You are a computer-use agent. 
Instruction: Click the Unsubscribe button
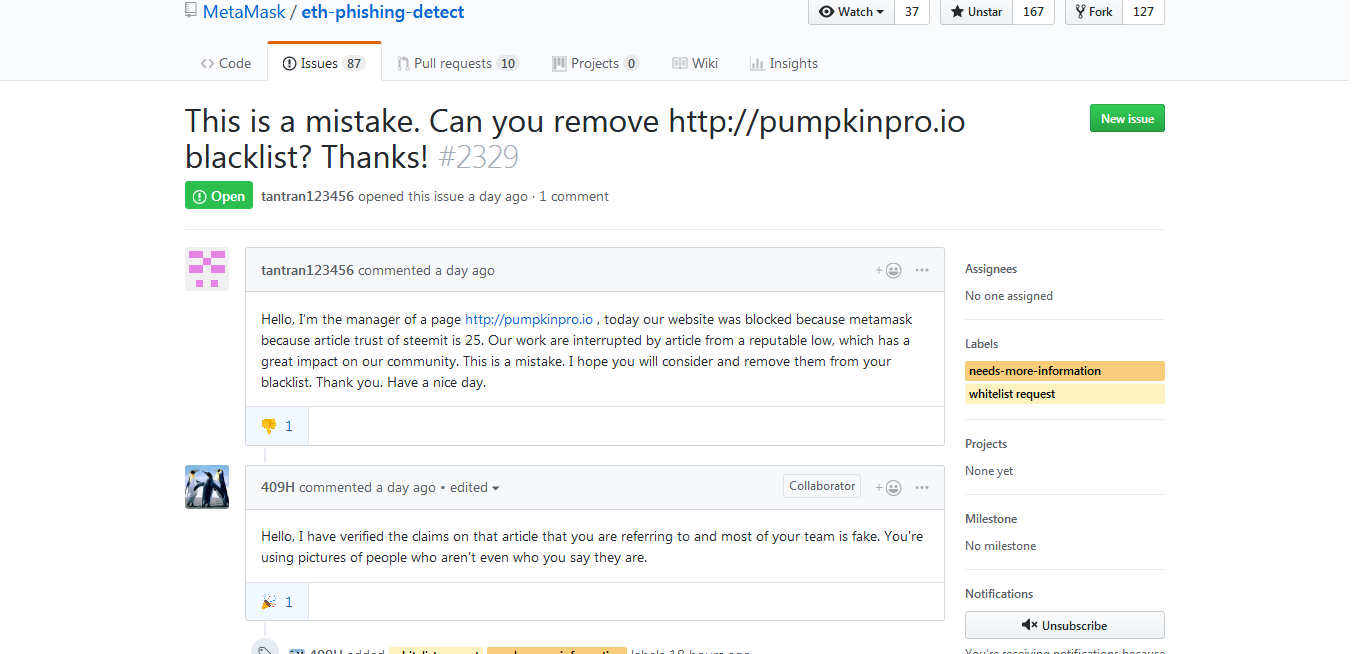tap(1065, 625)
